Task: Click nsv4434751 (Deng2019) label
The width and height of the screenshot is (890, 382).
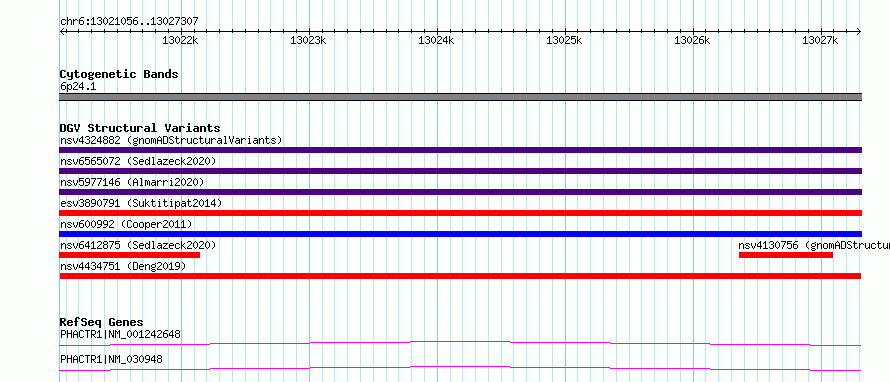Action: 123,266
